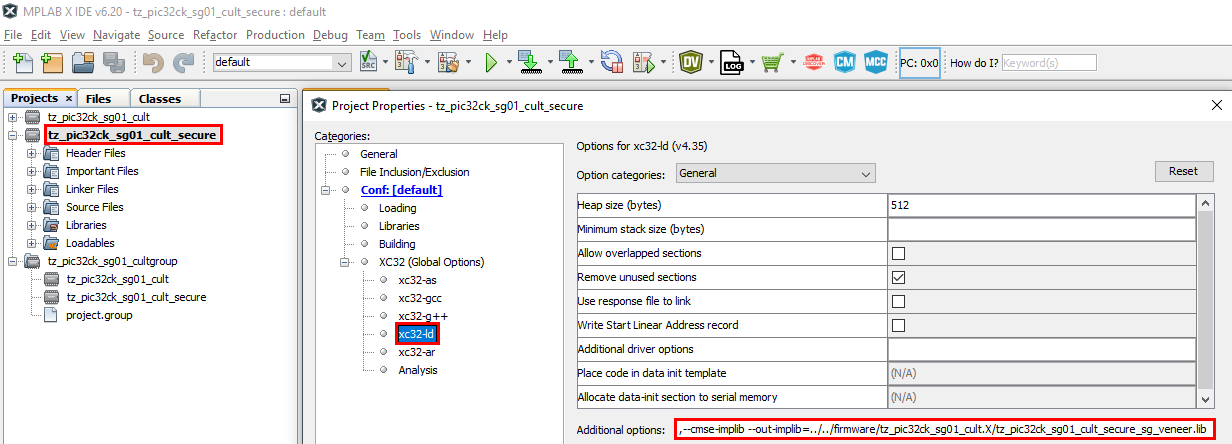The width and height of the screenshot is (1232, 444).
Task: Click the New File toolbar icon
Action: 25,62
